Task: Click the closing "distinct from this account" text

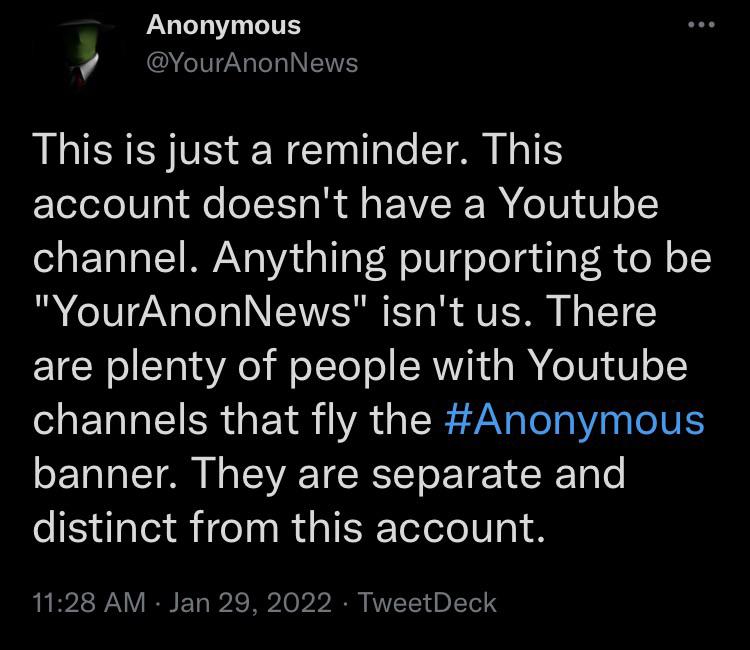Action: pos(290,526)
